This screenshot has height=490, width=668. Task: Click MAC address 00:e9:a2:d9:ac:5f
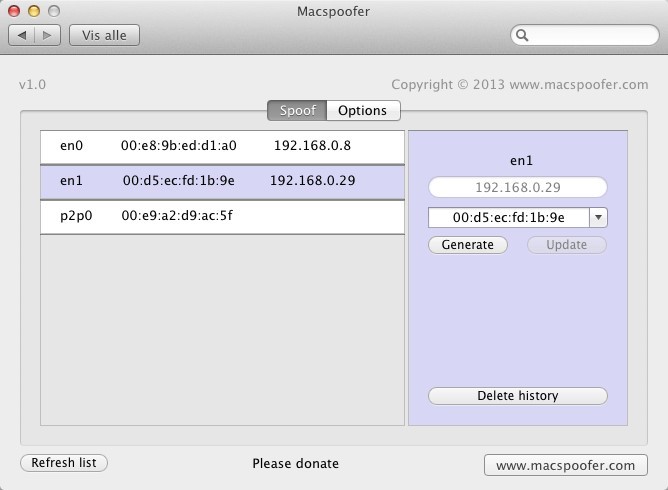click(177, 216)
